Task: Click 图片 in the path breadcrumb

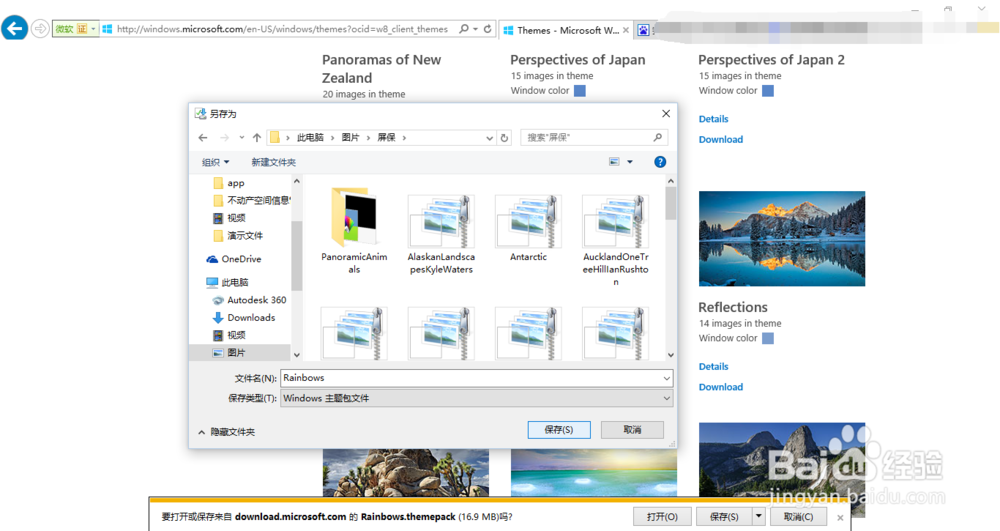Action: click(350, 138)
